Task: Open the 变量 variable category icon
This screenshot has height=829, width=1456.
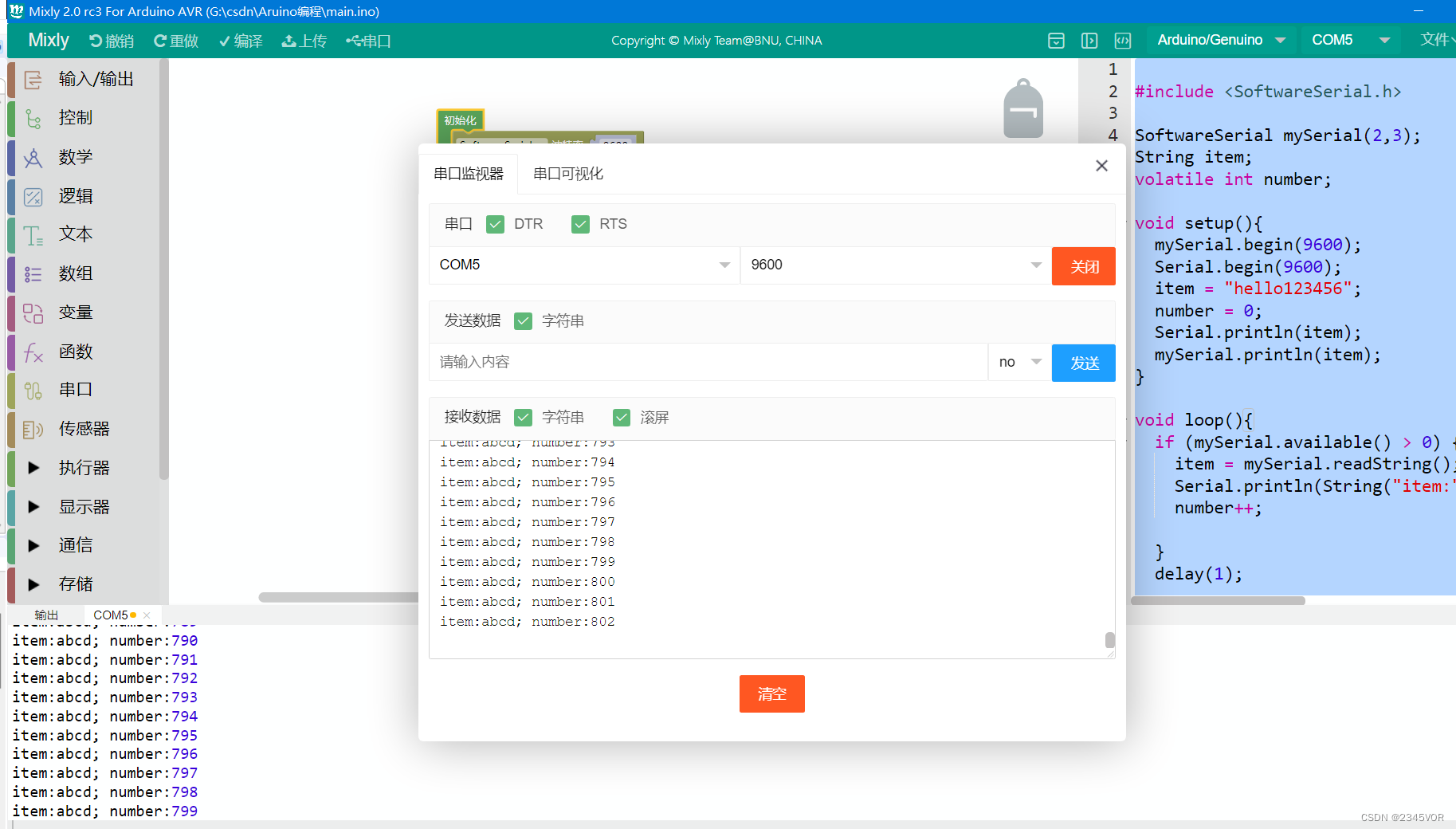Action: [x=33, y=313]
